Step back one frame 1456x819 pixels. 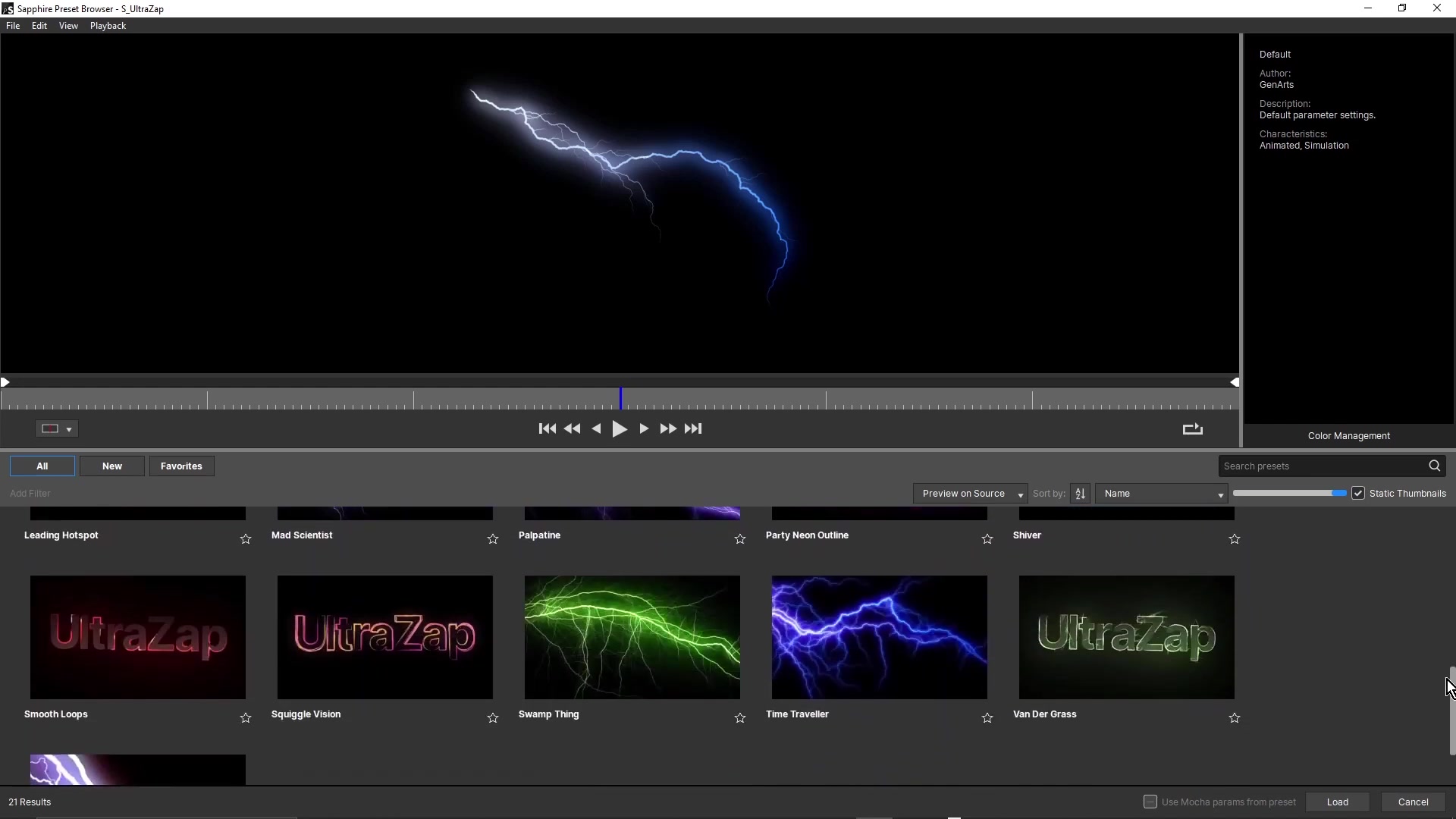pyautogui.click(x=597, y=429)
